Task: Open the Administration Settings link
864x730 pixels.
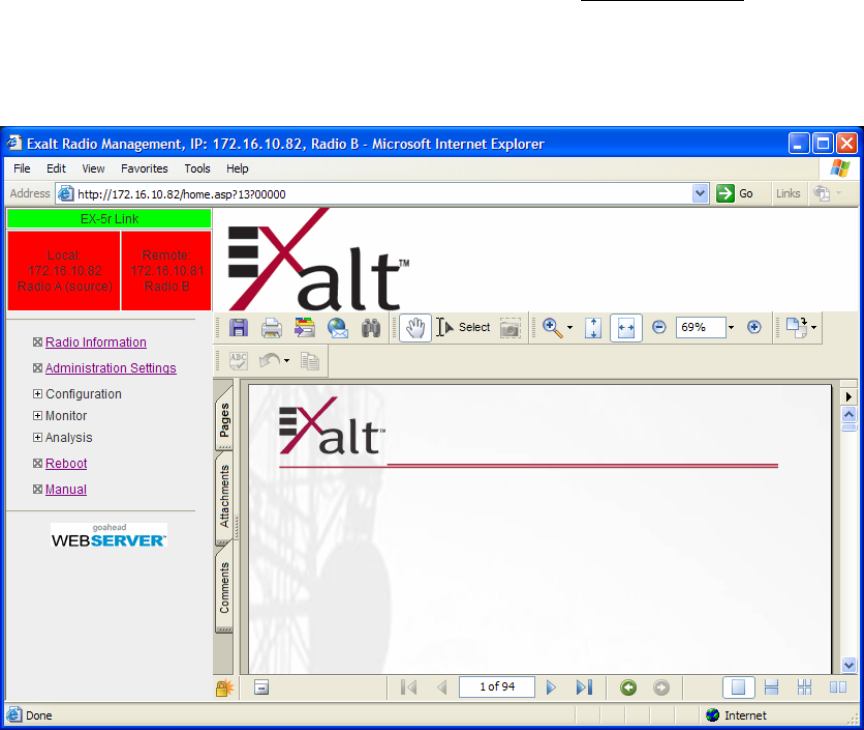Action: pos(111,368)
